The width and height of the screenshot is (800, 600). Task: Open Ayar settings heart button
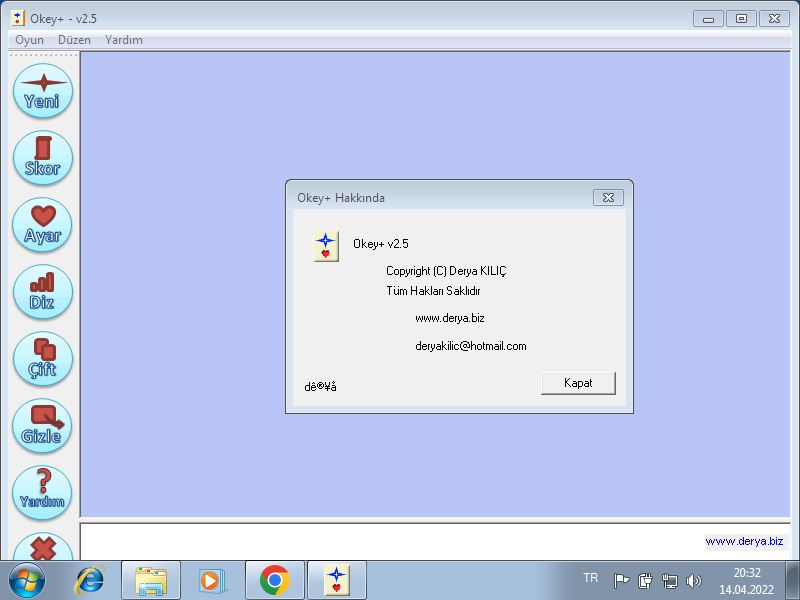(x=43, y=224)
